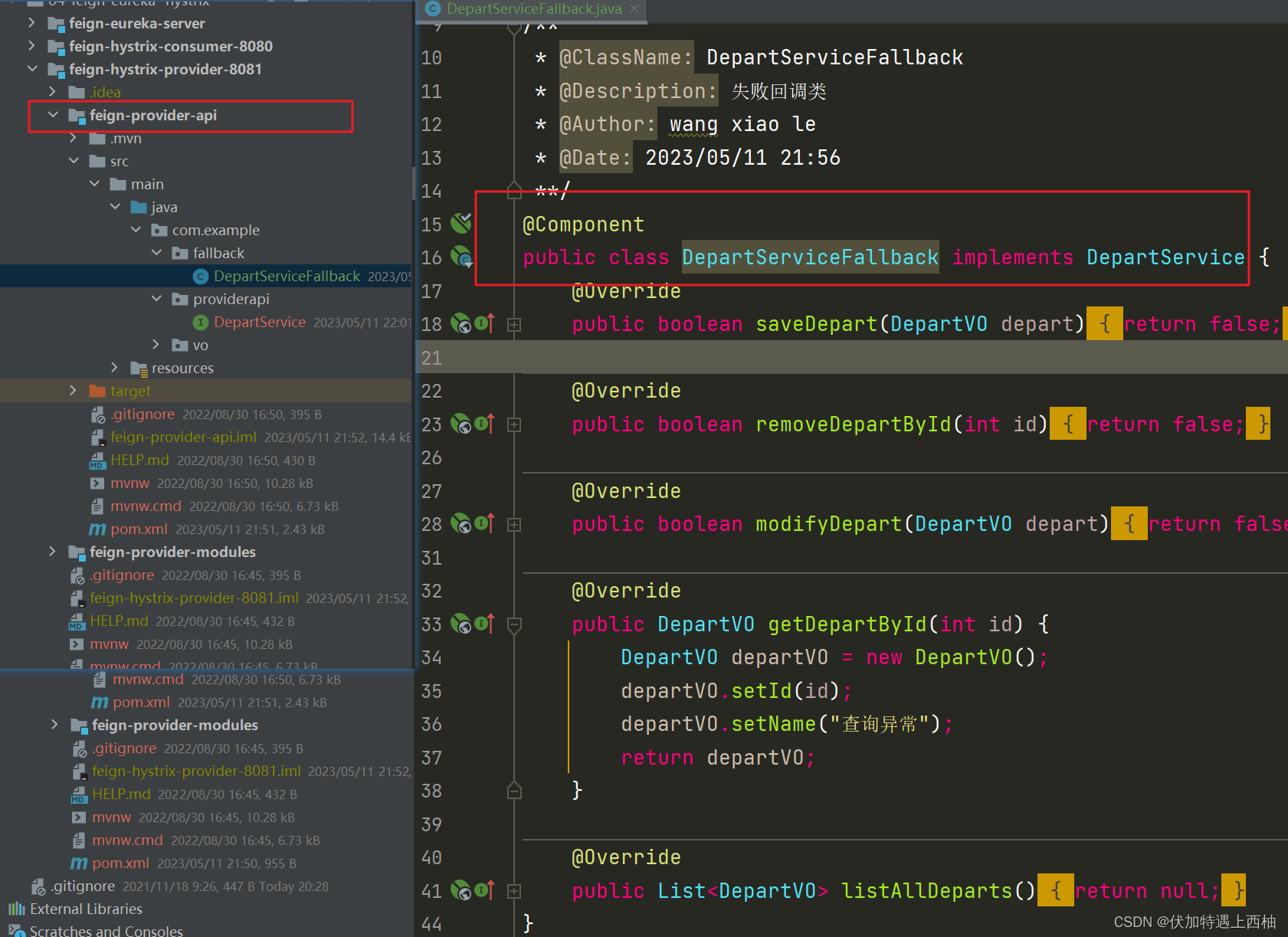The height and width of the screenshot is (937, 1288).
Task: Collapse the feign-provider-api module
Action: pos(52,115)
